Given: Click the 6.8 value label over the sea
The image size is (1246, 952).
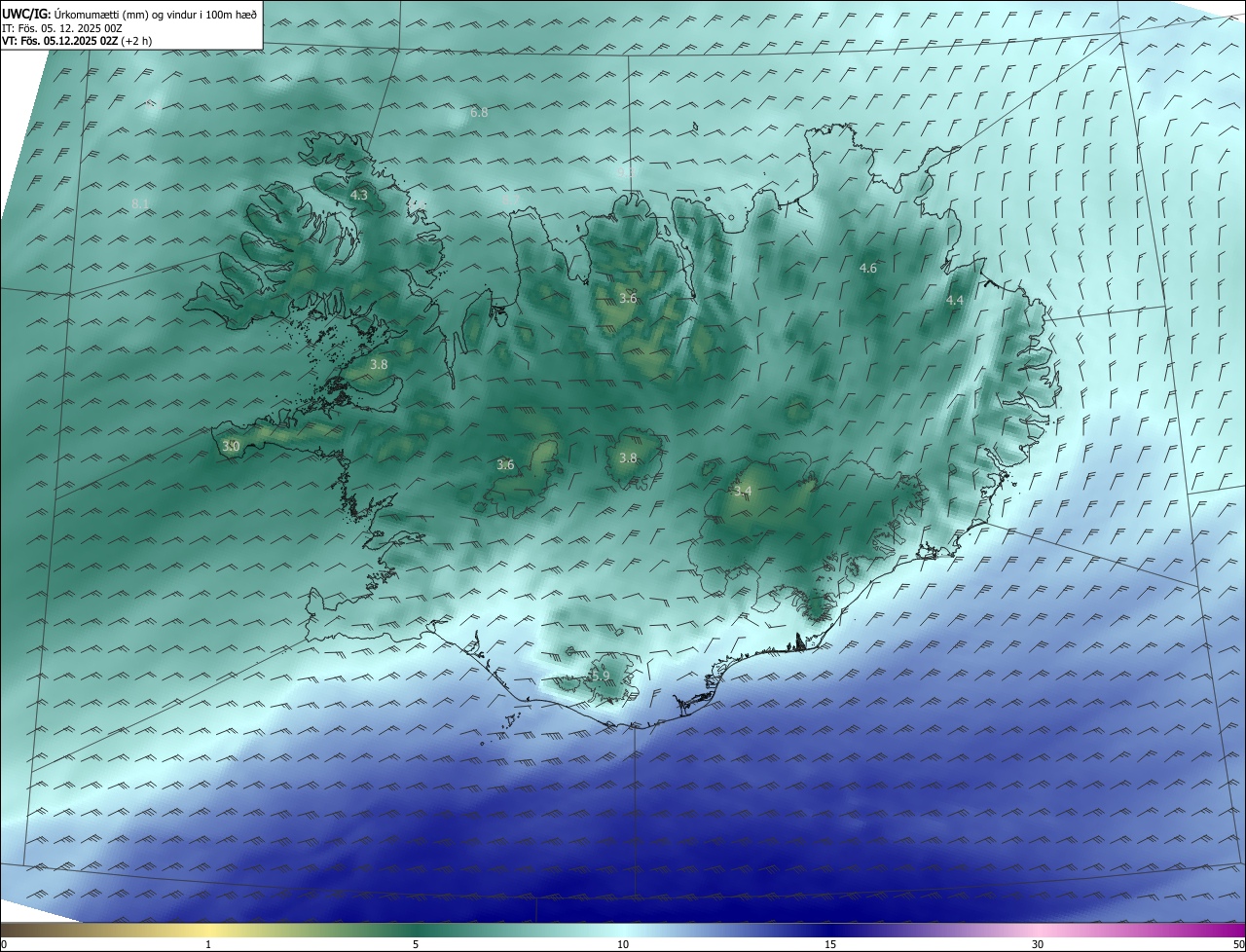Looking at the screenshot, I should pos(479,113).
